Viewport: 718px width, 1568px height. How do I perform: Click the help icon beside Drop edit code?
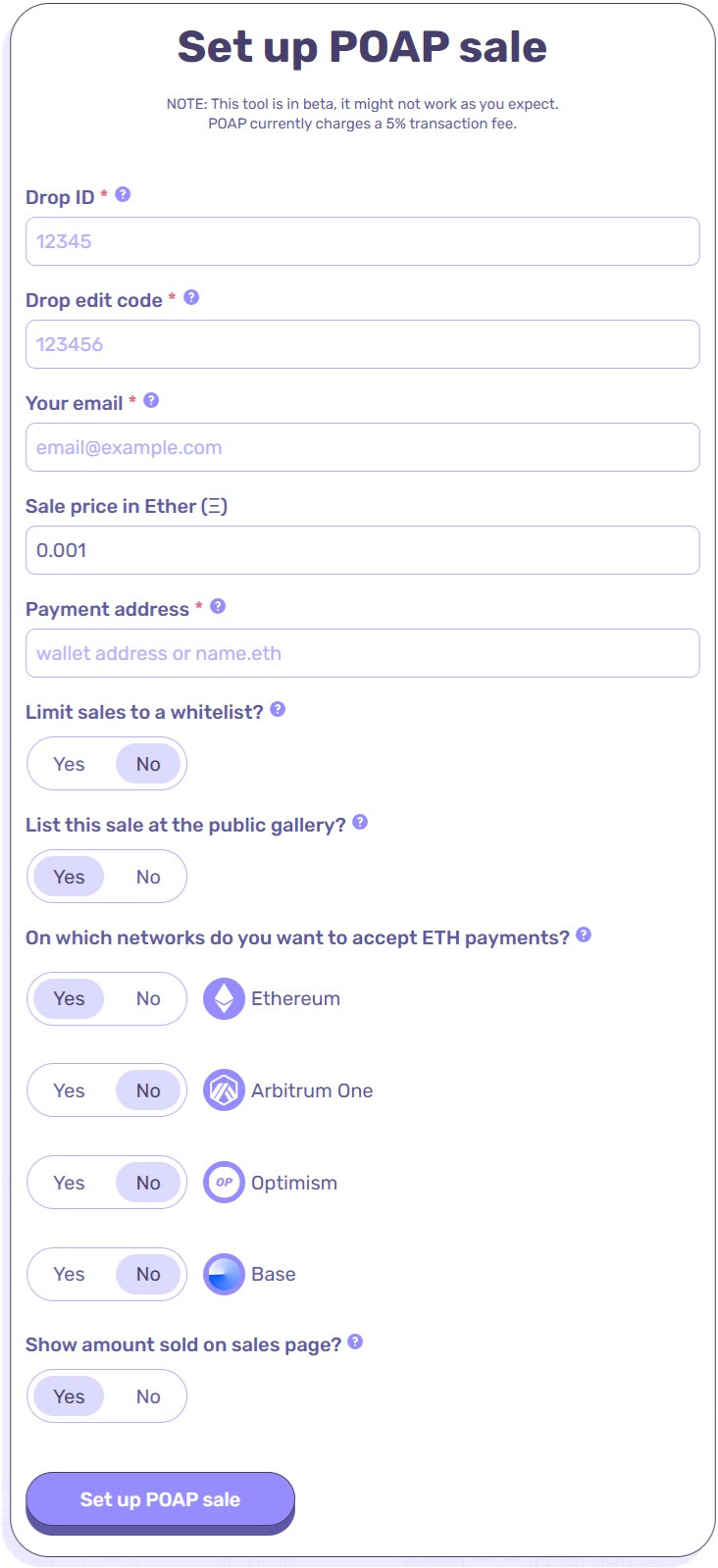coord(191,297)
